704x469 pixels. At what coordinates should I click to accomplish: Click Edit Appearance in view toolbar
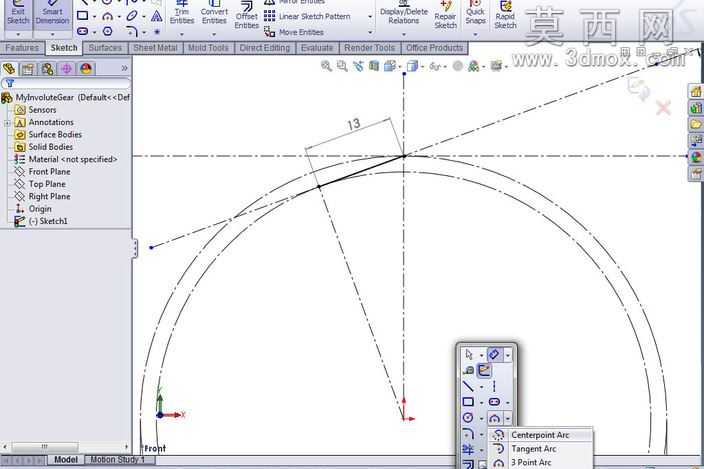click(458, 66)
